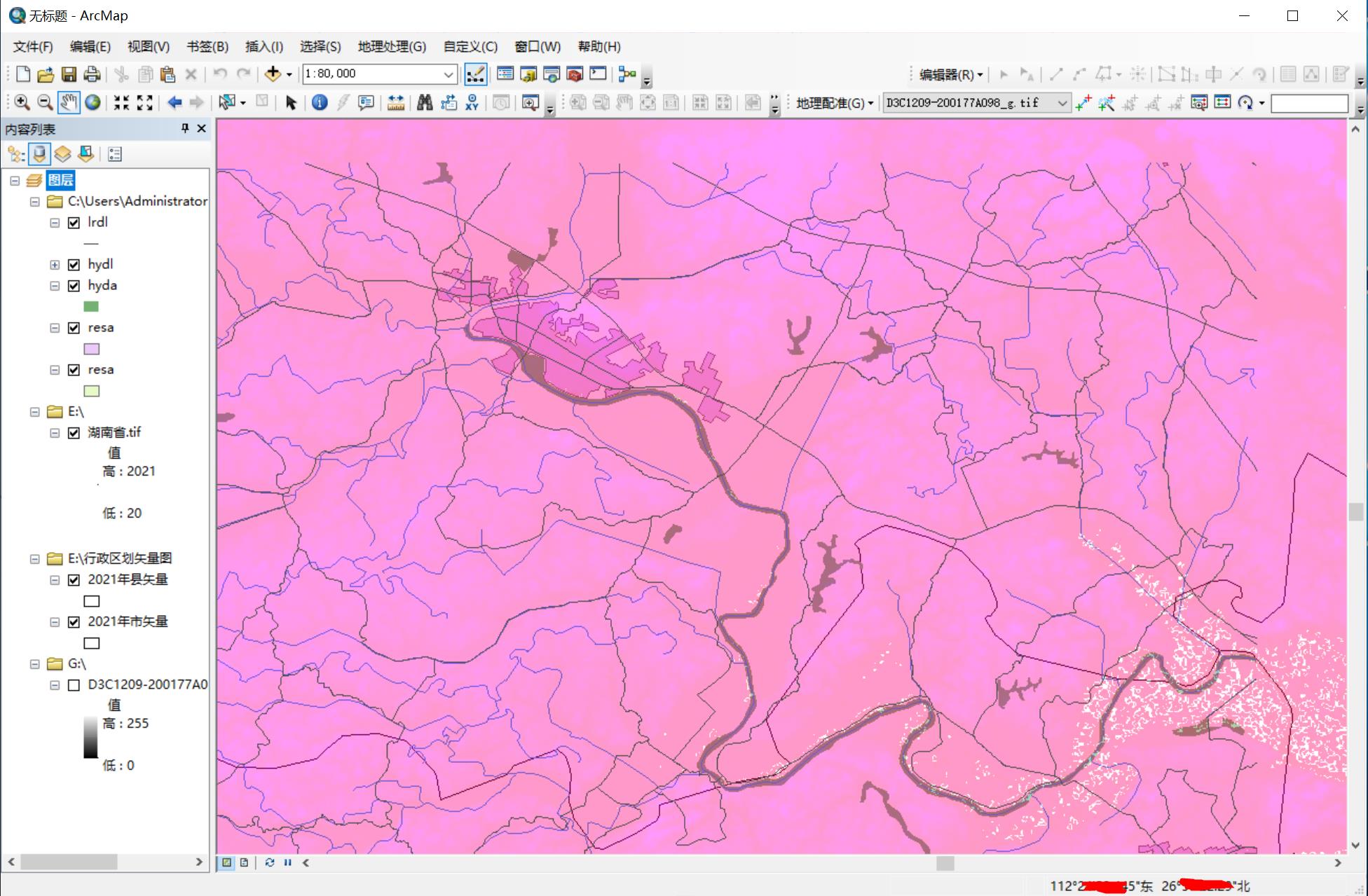This screenshot has width=1368, height=896.
Task: Click the Go To XY icon
Action: (472, 103)
